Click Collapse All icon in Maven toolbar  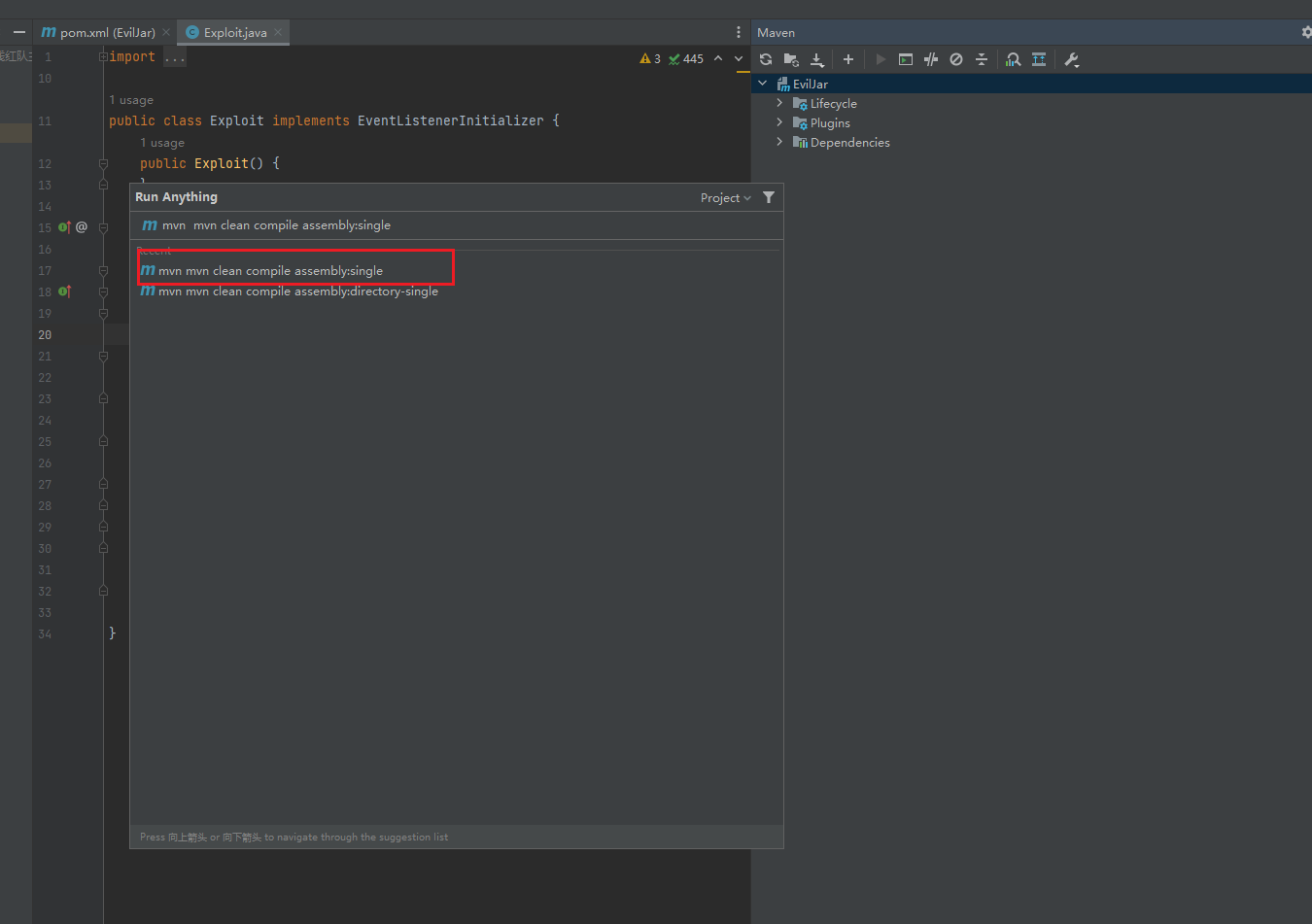(982, 59)
